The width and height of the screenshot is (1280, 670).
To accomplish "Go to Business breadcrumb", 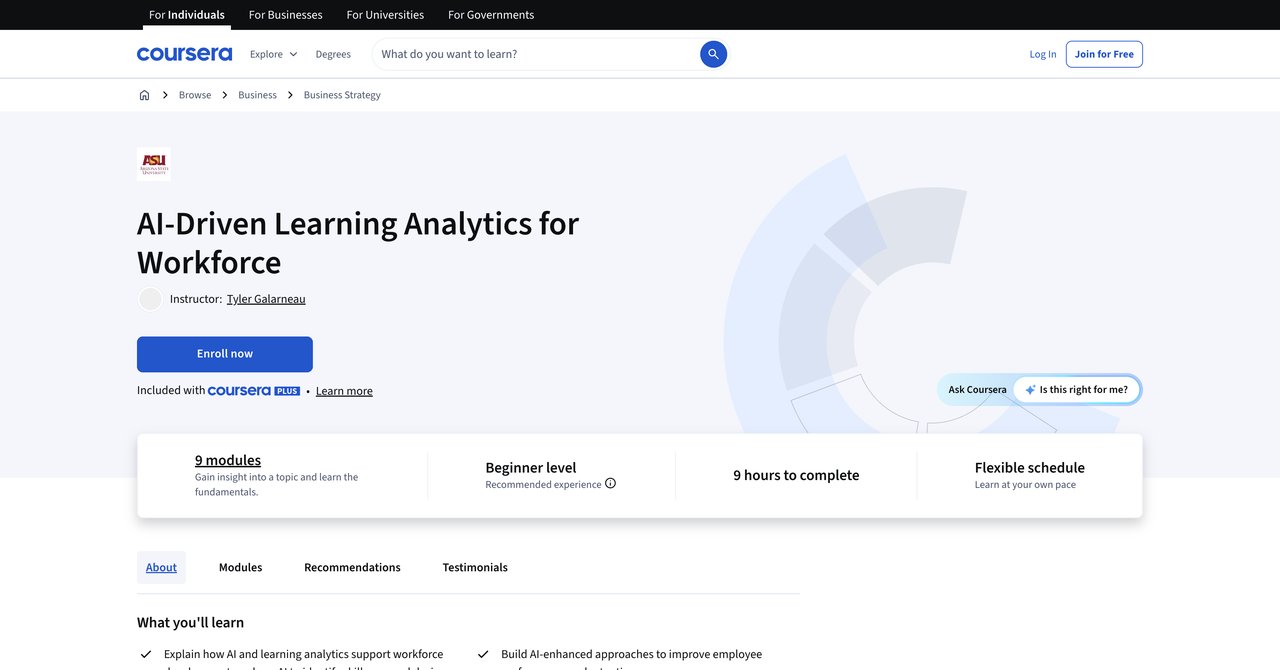I will point(257,95).
